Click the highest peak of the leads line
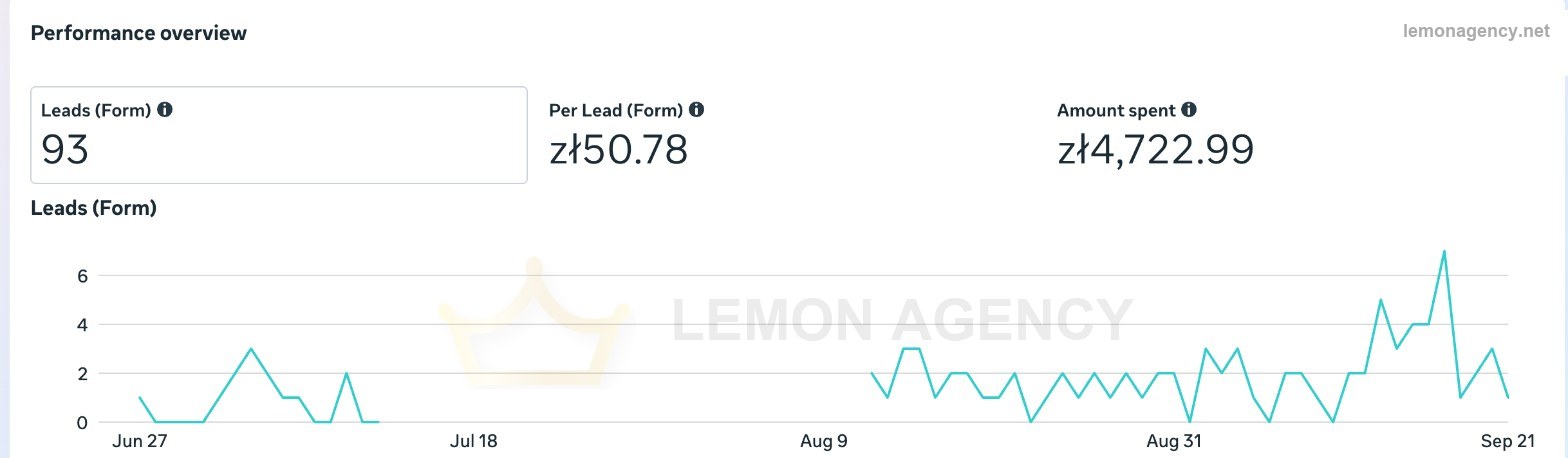1568x458 pixels. (x=1444, y=251)
